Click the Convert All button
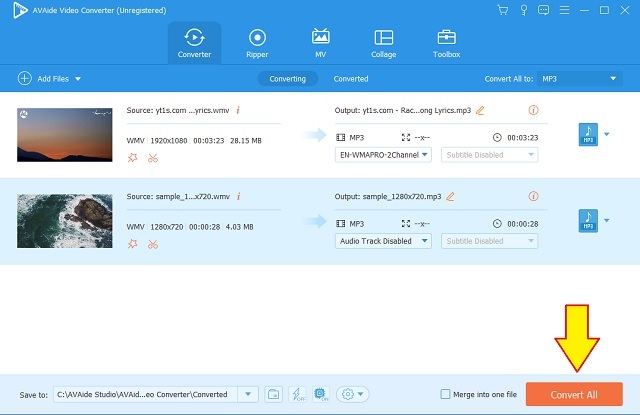The width and height of the screenshot is (640, 415). 574,394
